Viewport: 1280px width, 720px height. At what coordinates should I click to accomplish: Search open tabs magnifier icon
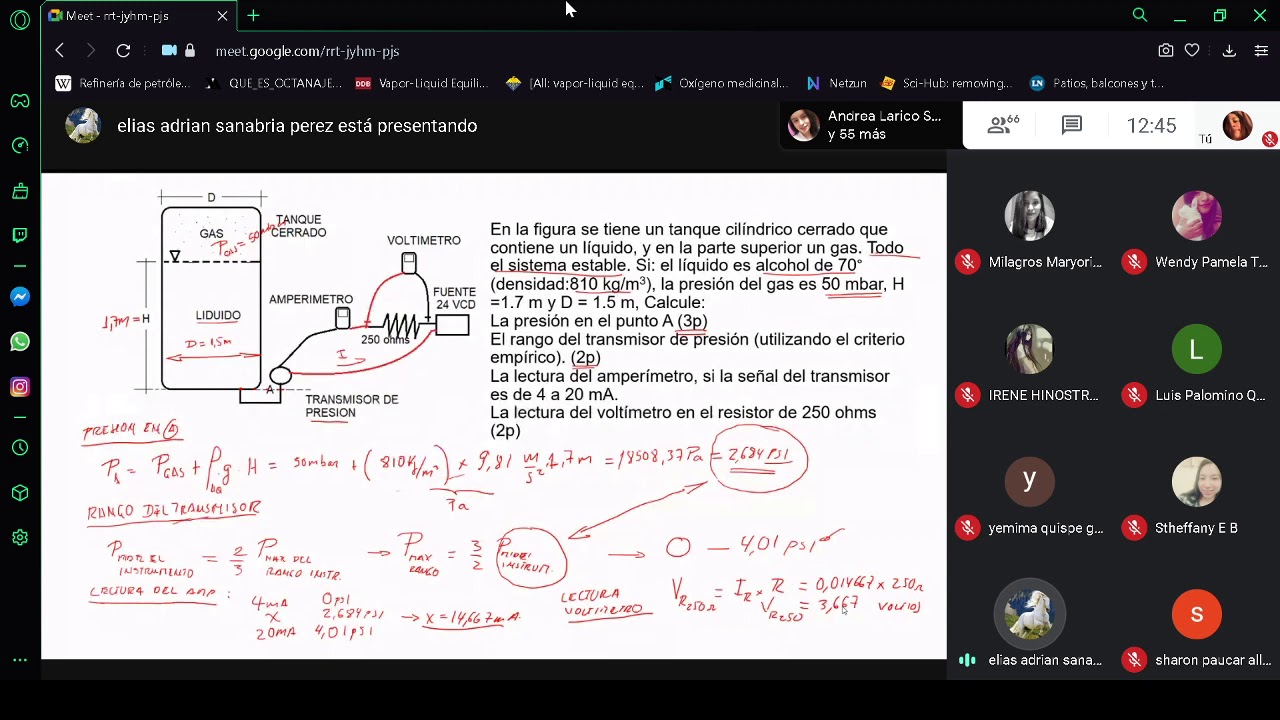(x=1140, y=15)
